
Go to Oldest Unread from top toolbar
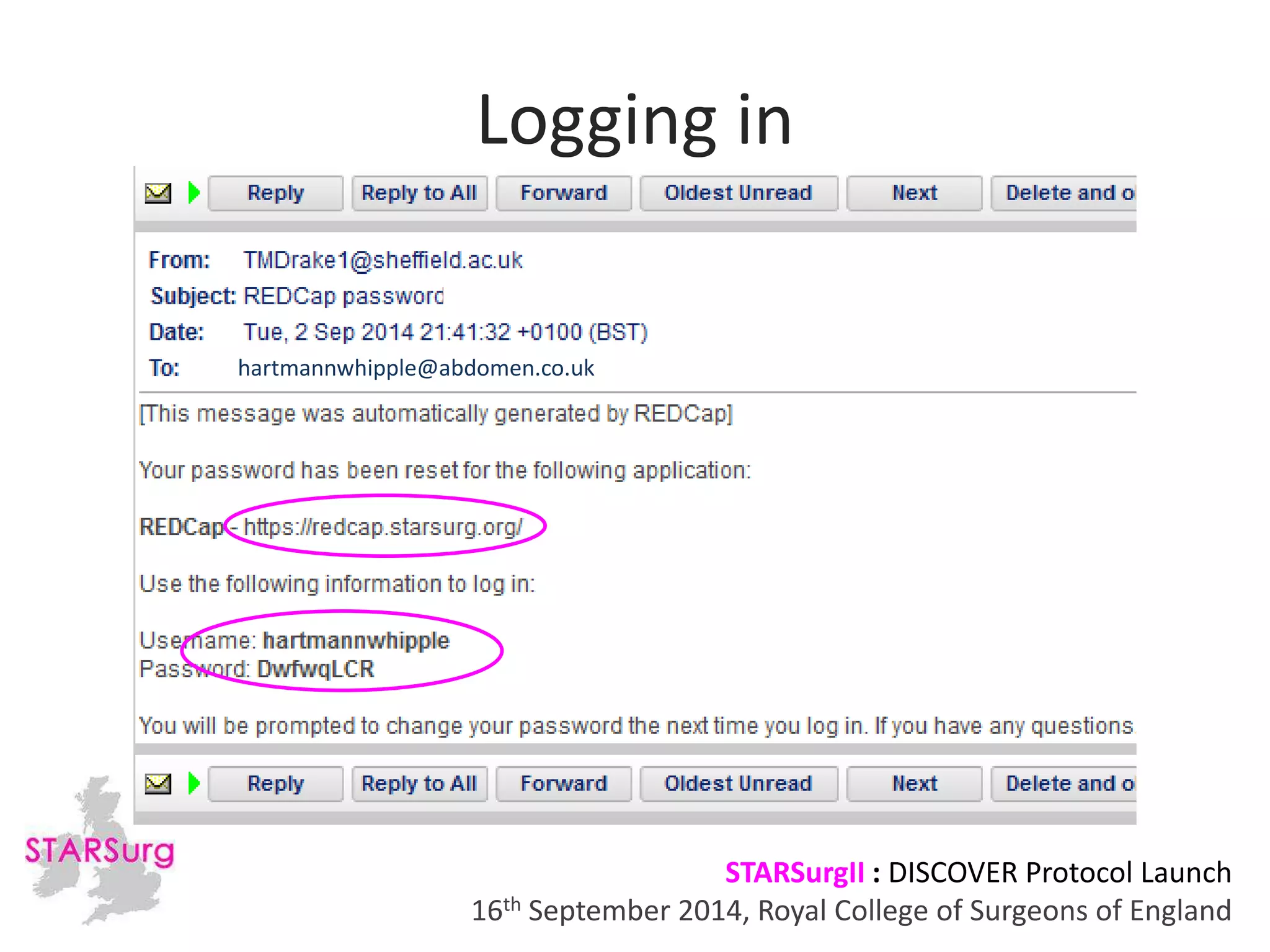(739, 193)
